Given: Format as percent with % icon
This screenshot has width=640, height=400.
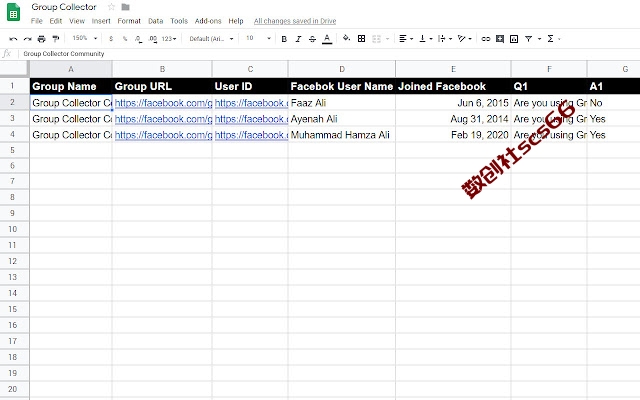Looking at the screenshot, I should pos(125,39).
